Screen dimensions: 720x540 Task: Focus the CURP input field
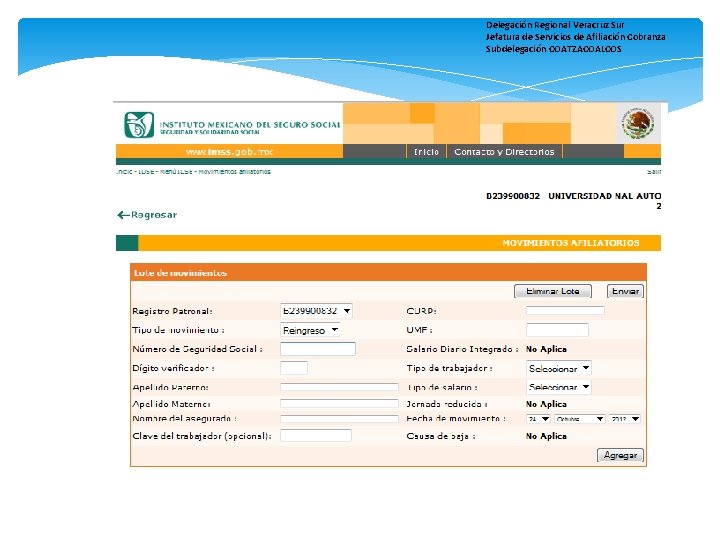(565, 311)
